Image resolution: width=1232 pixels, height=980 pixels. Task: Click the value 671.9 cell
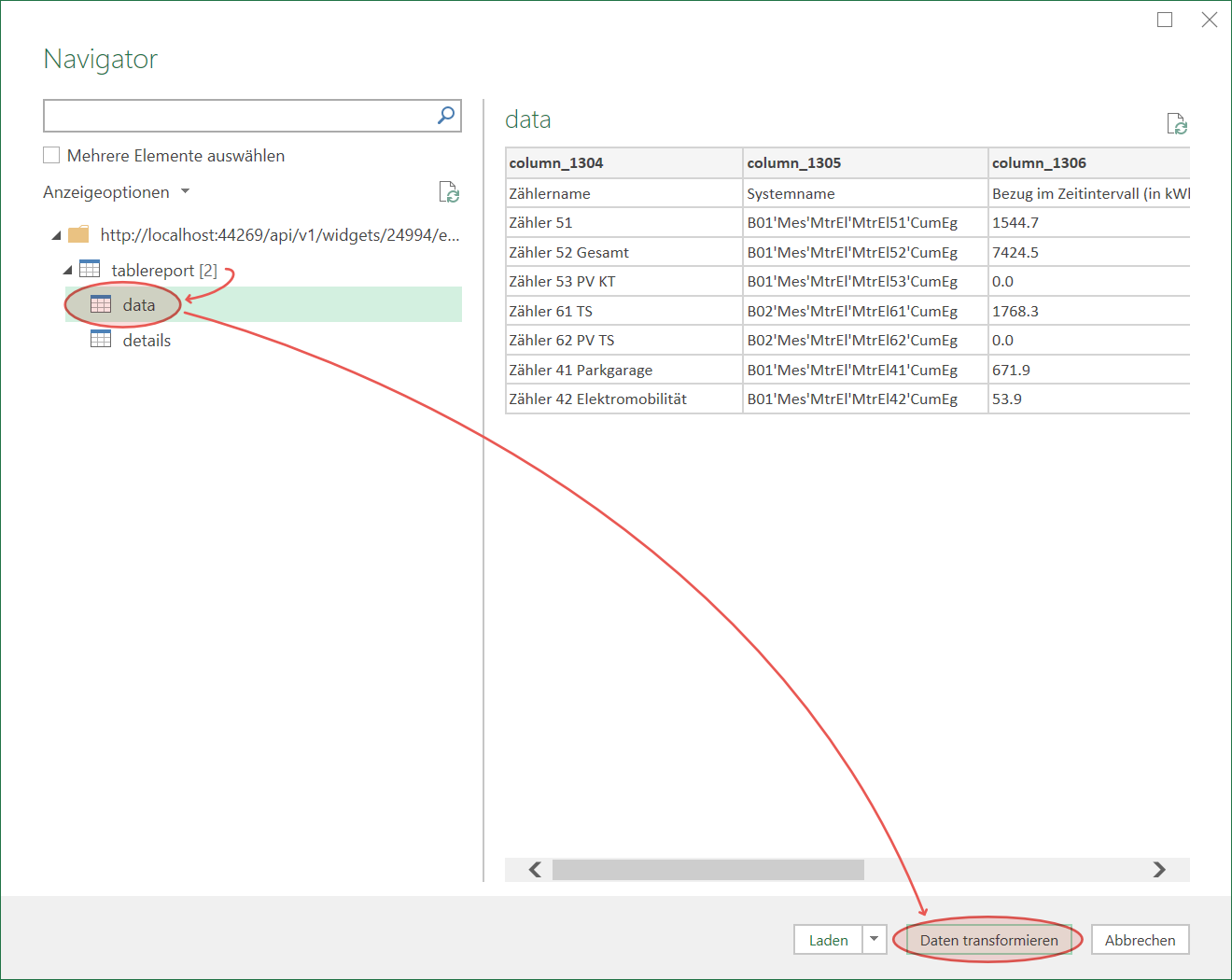1089,370
